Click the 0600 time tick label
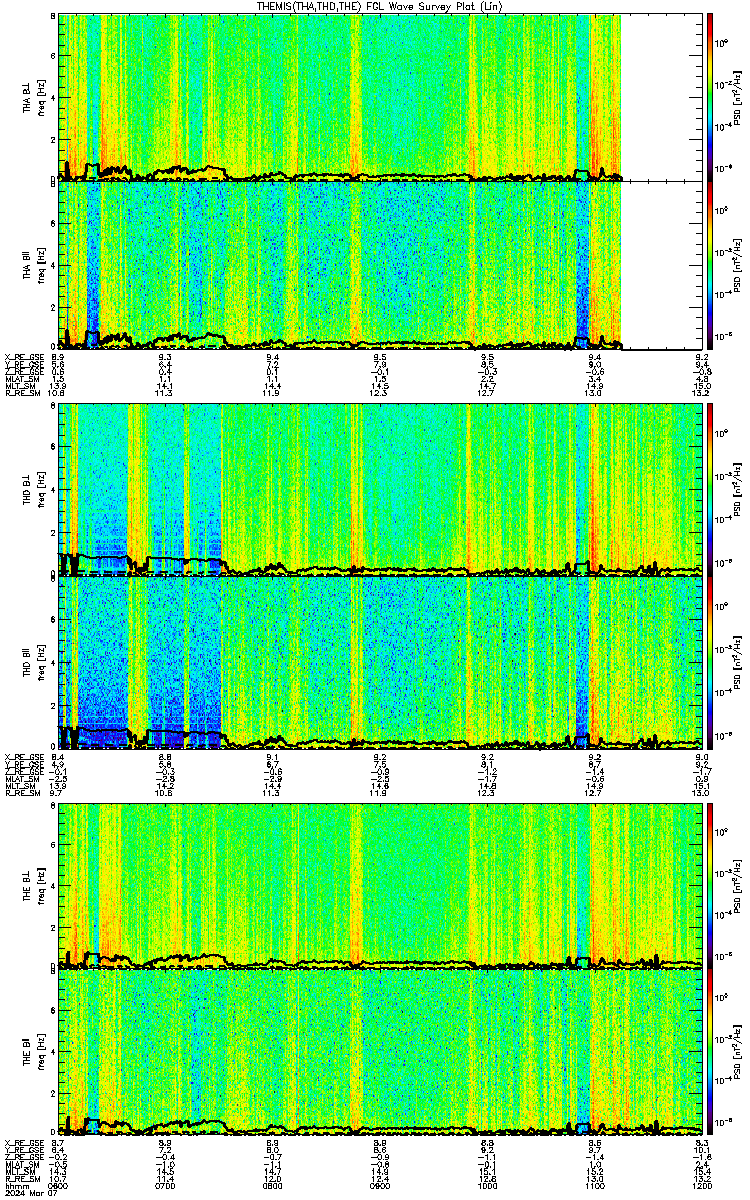This screenshot has width=750, height=1200. pos(58,1185)
